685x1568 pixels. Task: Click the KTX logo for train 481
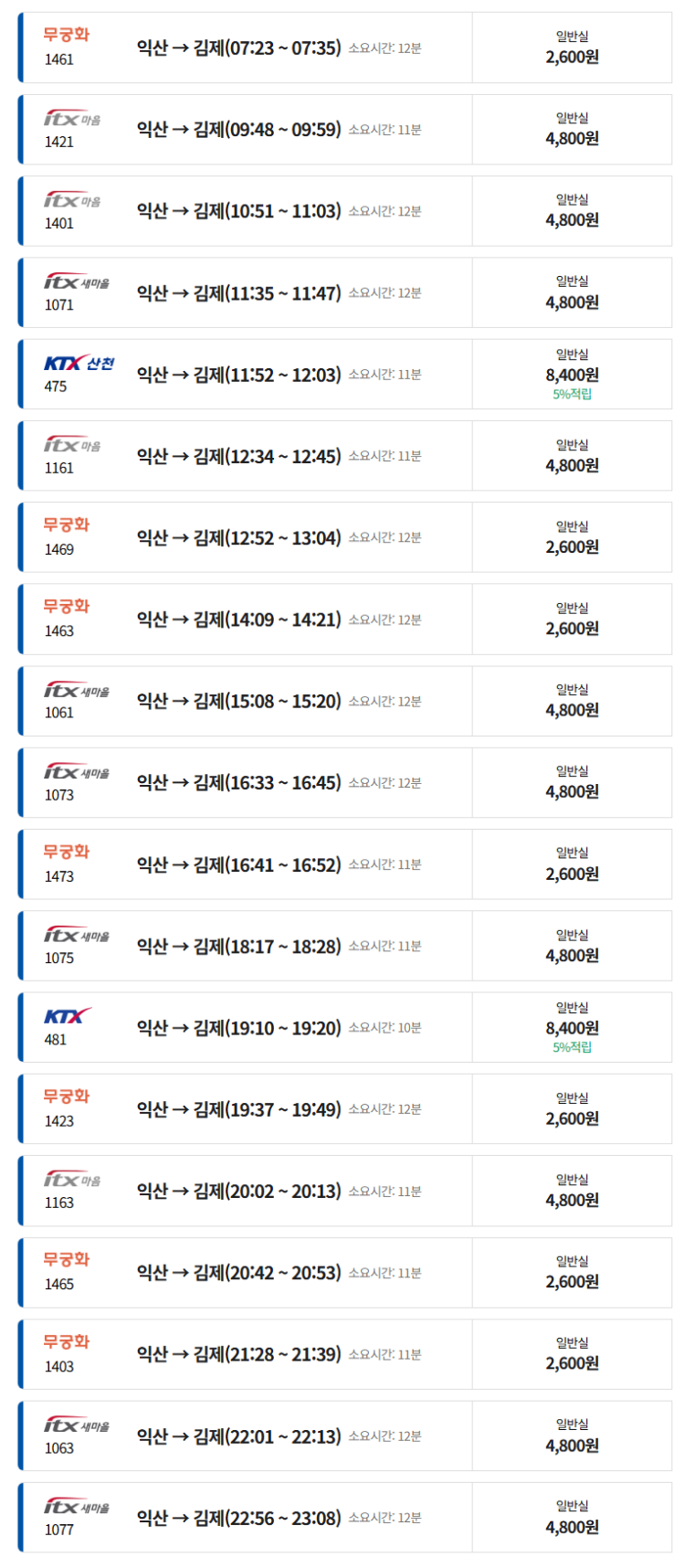point(68,1016)
